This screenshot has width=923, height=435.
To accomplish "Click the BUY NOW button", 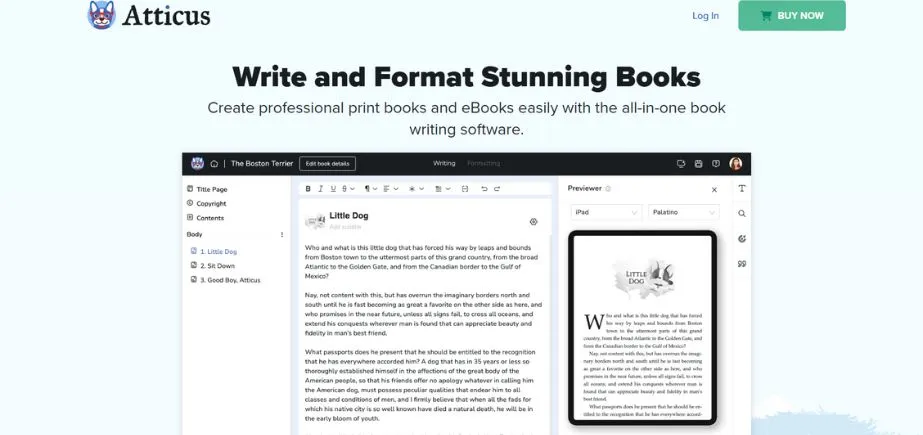I will [792, 15].
